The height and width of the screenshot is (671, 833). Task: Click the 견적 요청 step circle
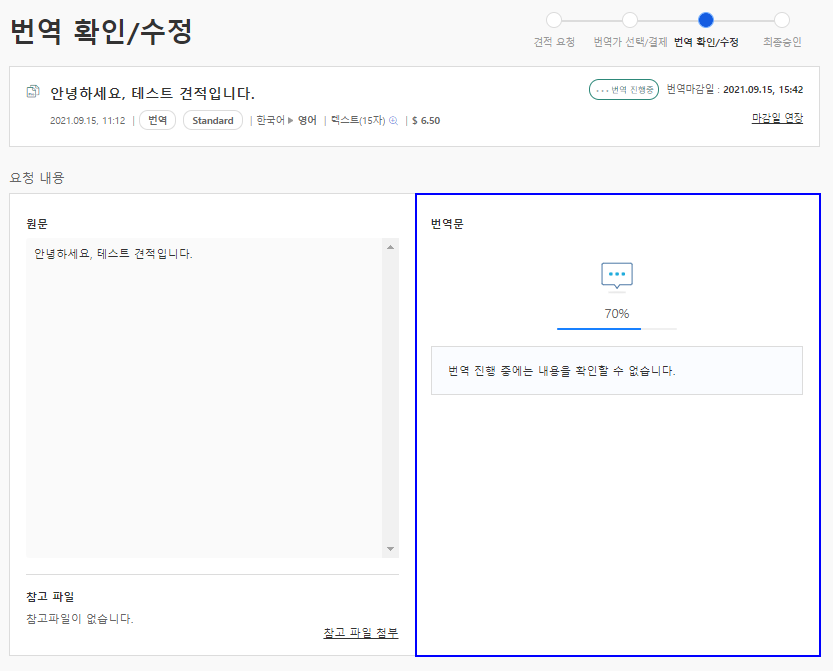[x=554, y=20]
